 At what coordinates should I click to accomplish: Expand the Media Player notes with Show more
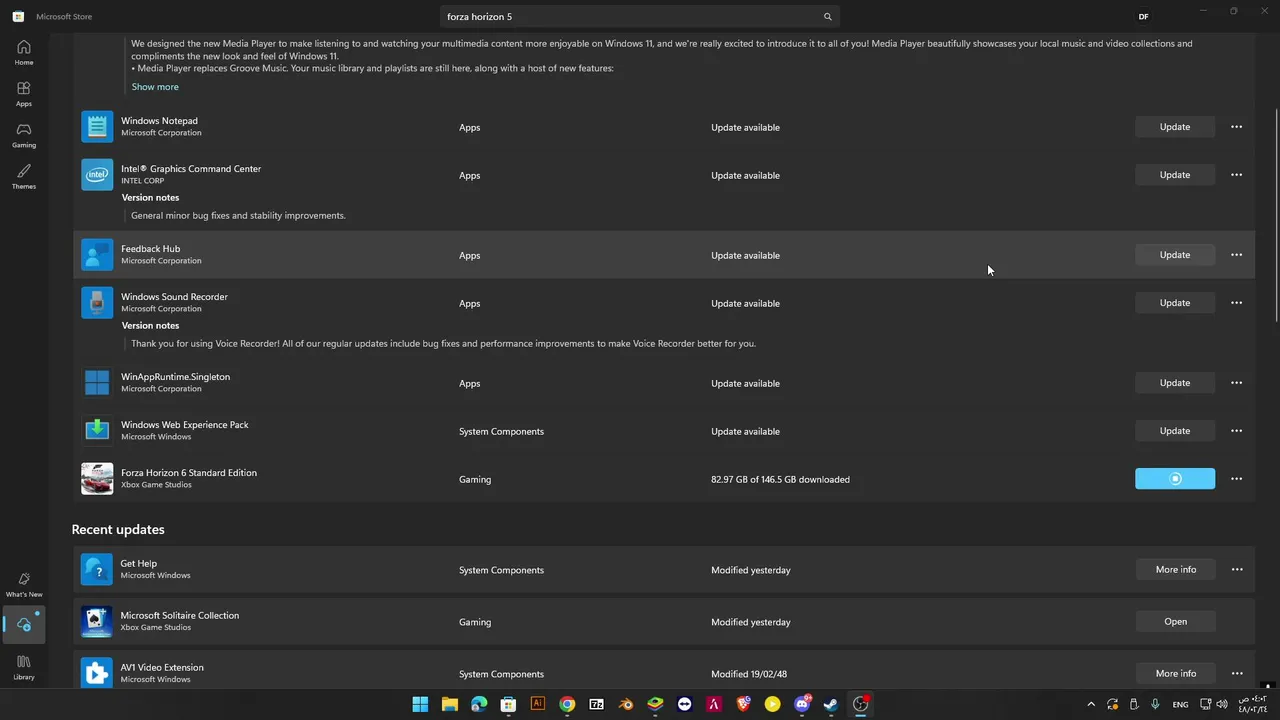click(155, 87)
